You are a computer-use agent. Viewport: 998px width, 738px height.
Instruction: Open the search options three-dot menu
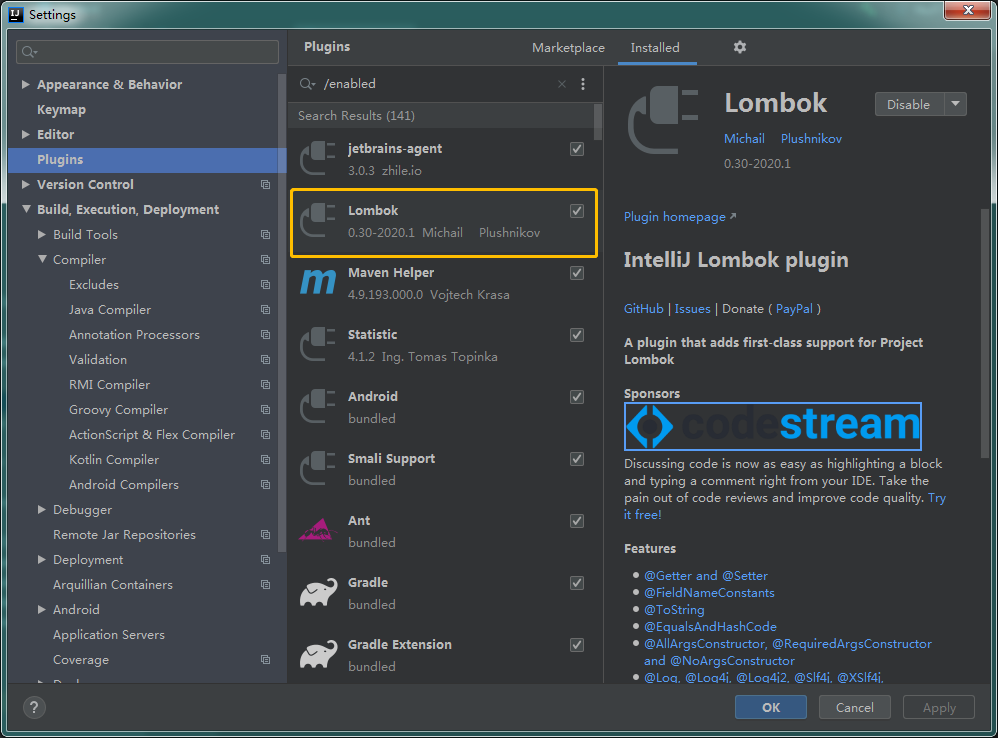[583, 84]
